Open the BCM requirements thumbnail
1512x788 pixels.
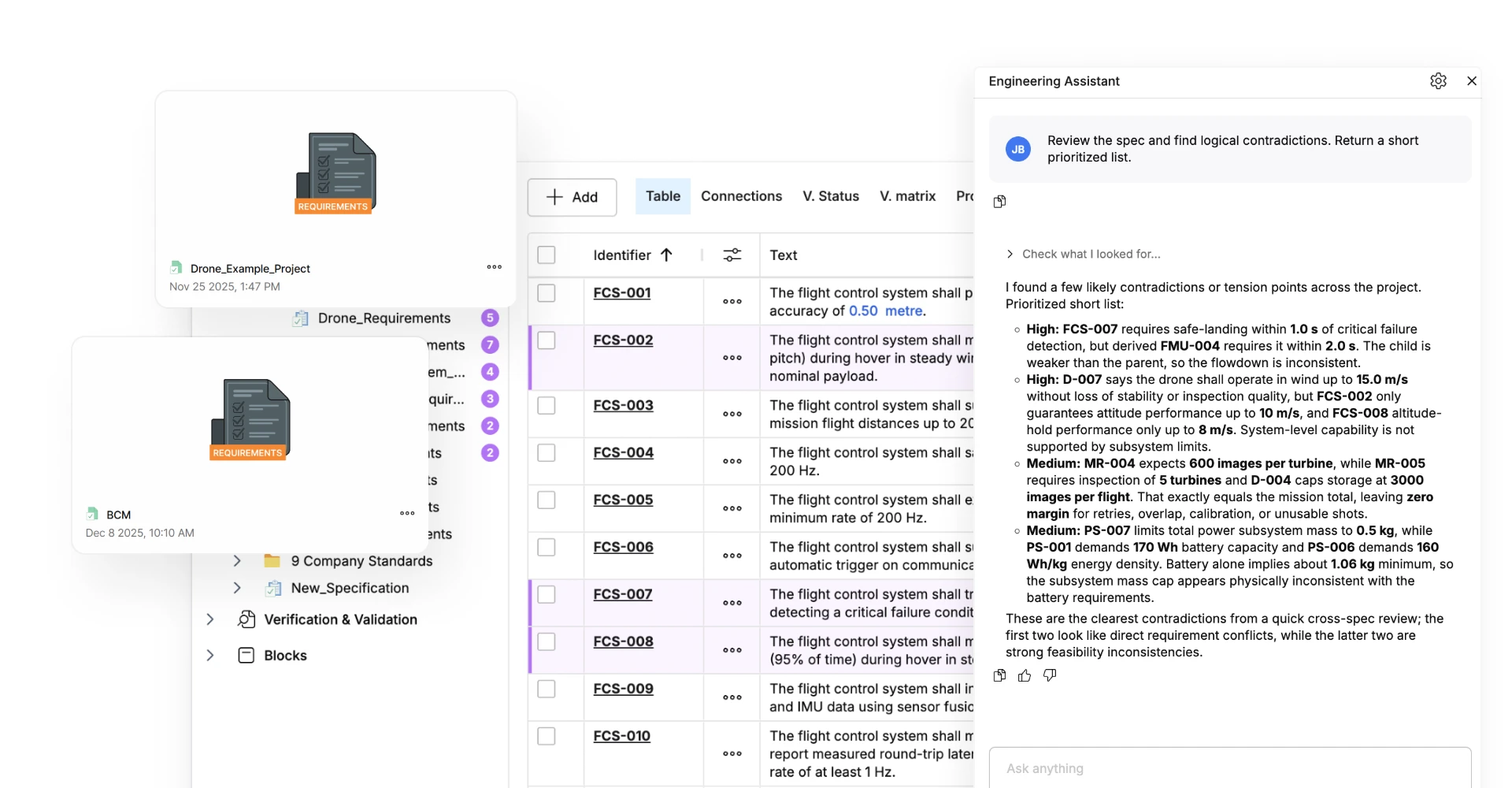point(250,420)
